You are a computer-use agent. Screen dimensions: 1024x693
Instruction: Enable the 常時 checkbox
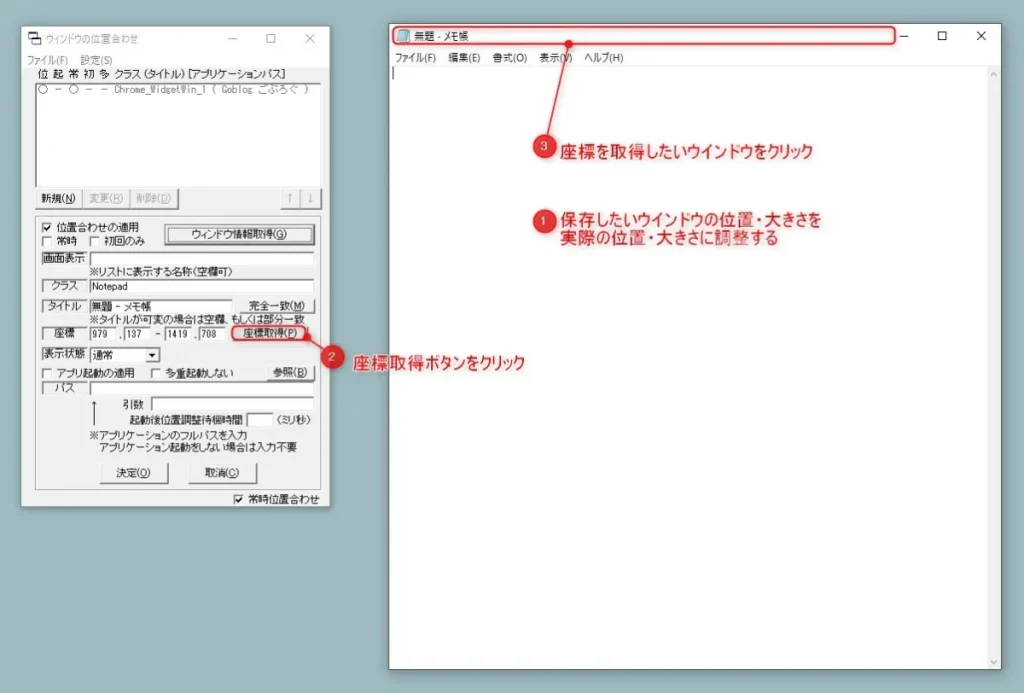46,240
